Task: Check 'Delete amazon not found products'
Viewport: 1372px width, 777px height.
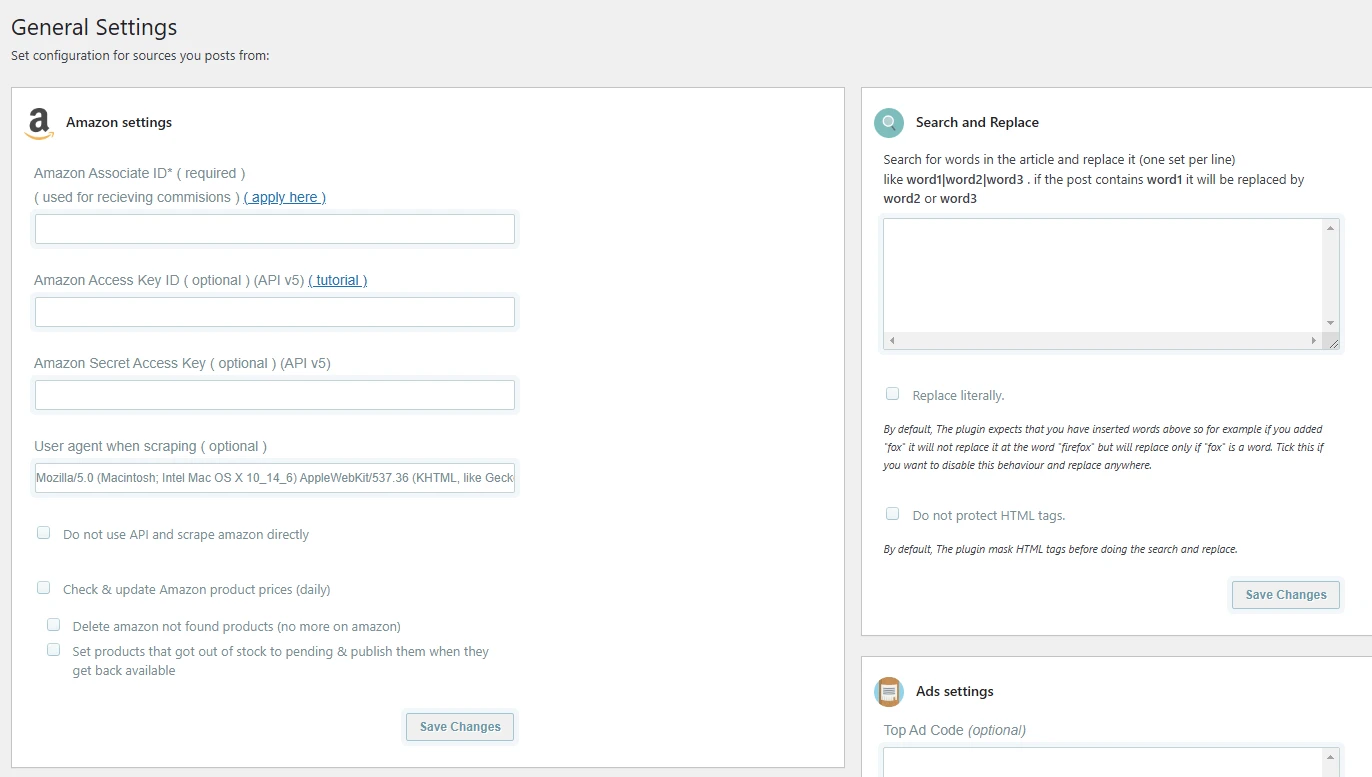Action: (53, 623)
